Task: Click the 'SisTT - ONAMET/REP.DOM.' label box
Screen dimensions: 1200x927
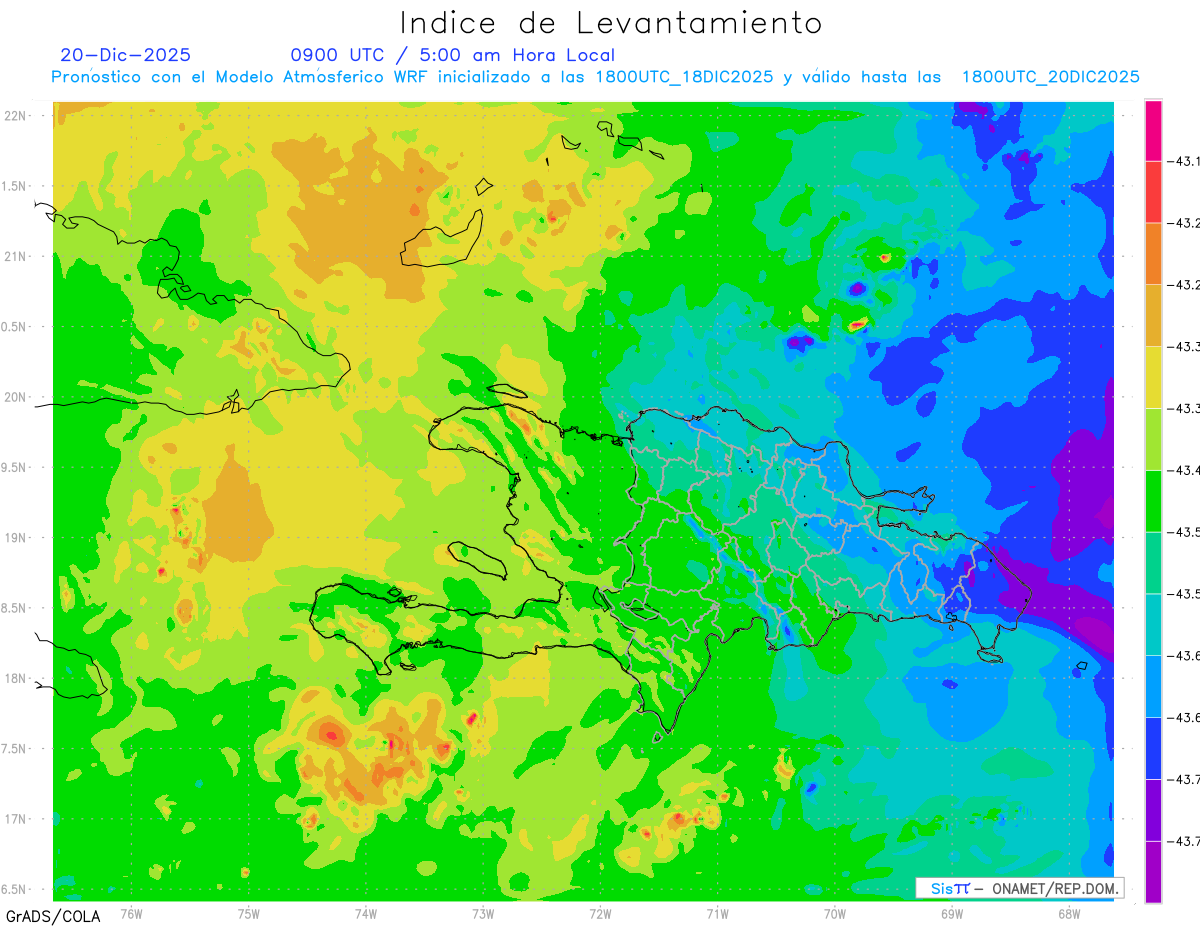Action: point(1020,888)
